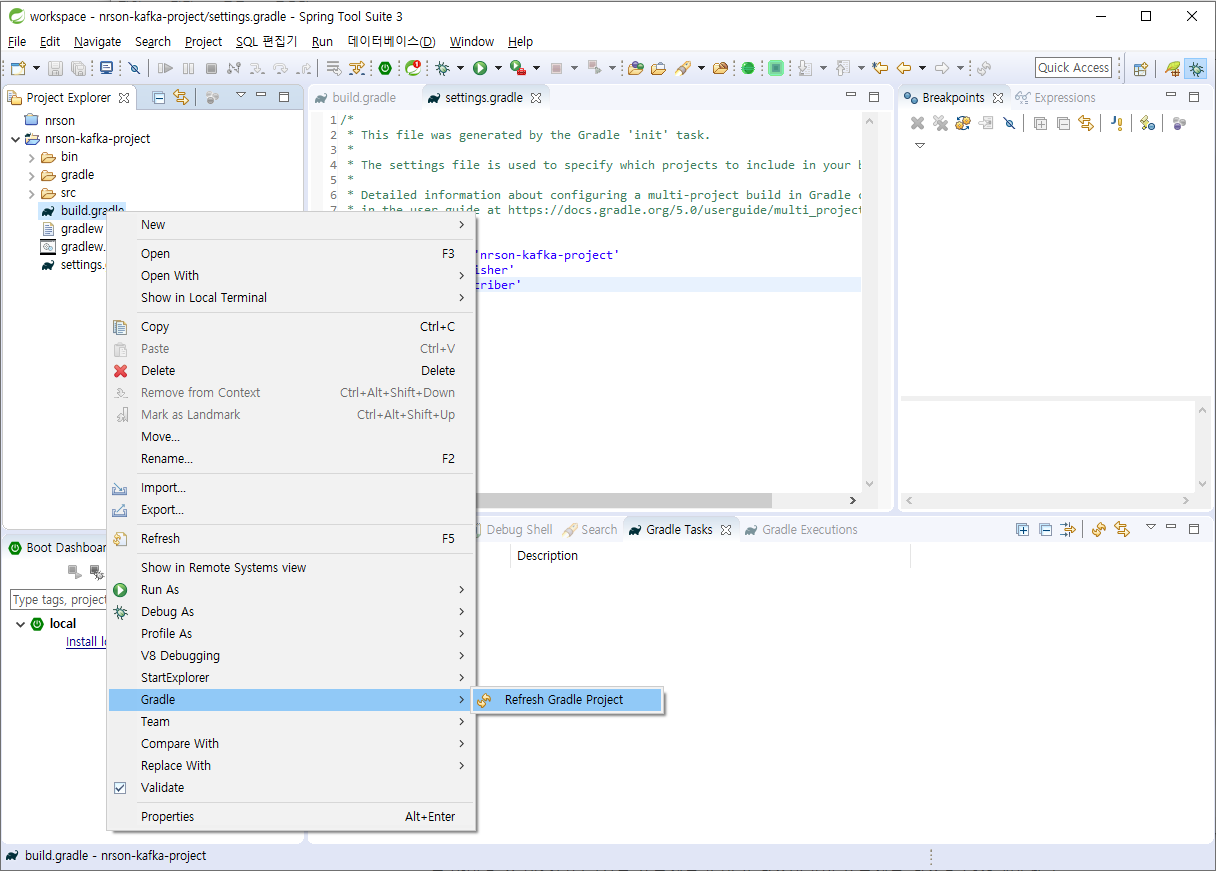
Task: Click the New wizard toolbar icon
Action: tap(18, 68)
